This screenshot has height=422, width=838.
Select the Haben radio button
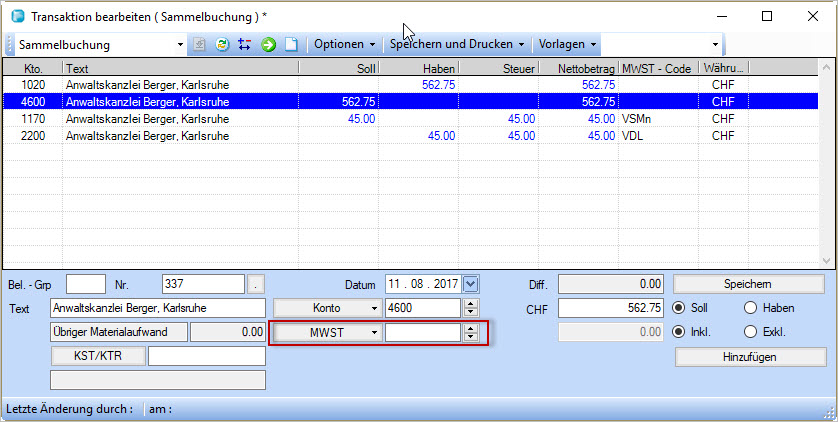pyautogui.click(x=750, y=308)
